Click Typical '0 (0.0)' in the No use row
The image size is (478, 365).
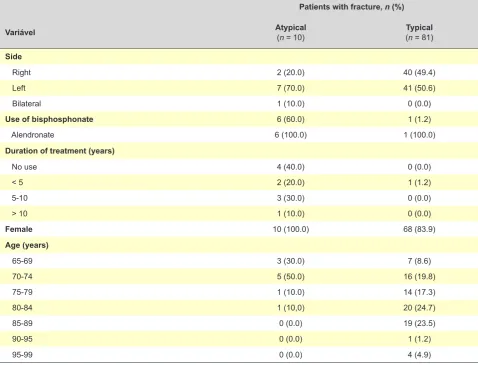point(419,167)
